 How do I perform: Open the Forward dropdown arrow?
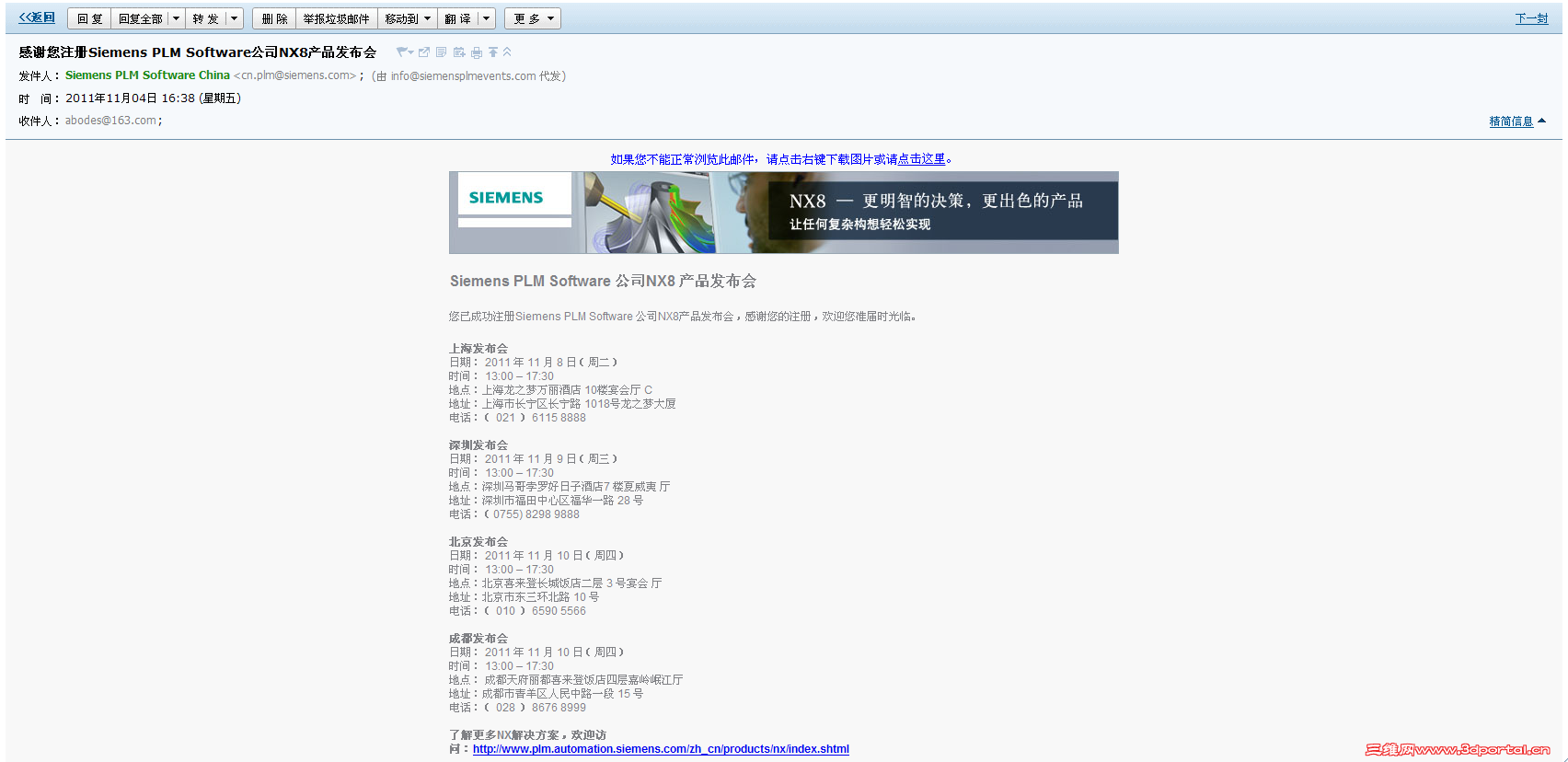coord(234,18)
